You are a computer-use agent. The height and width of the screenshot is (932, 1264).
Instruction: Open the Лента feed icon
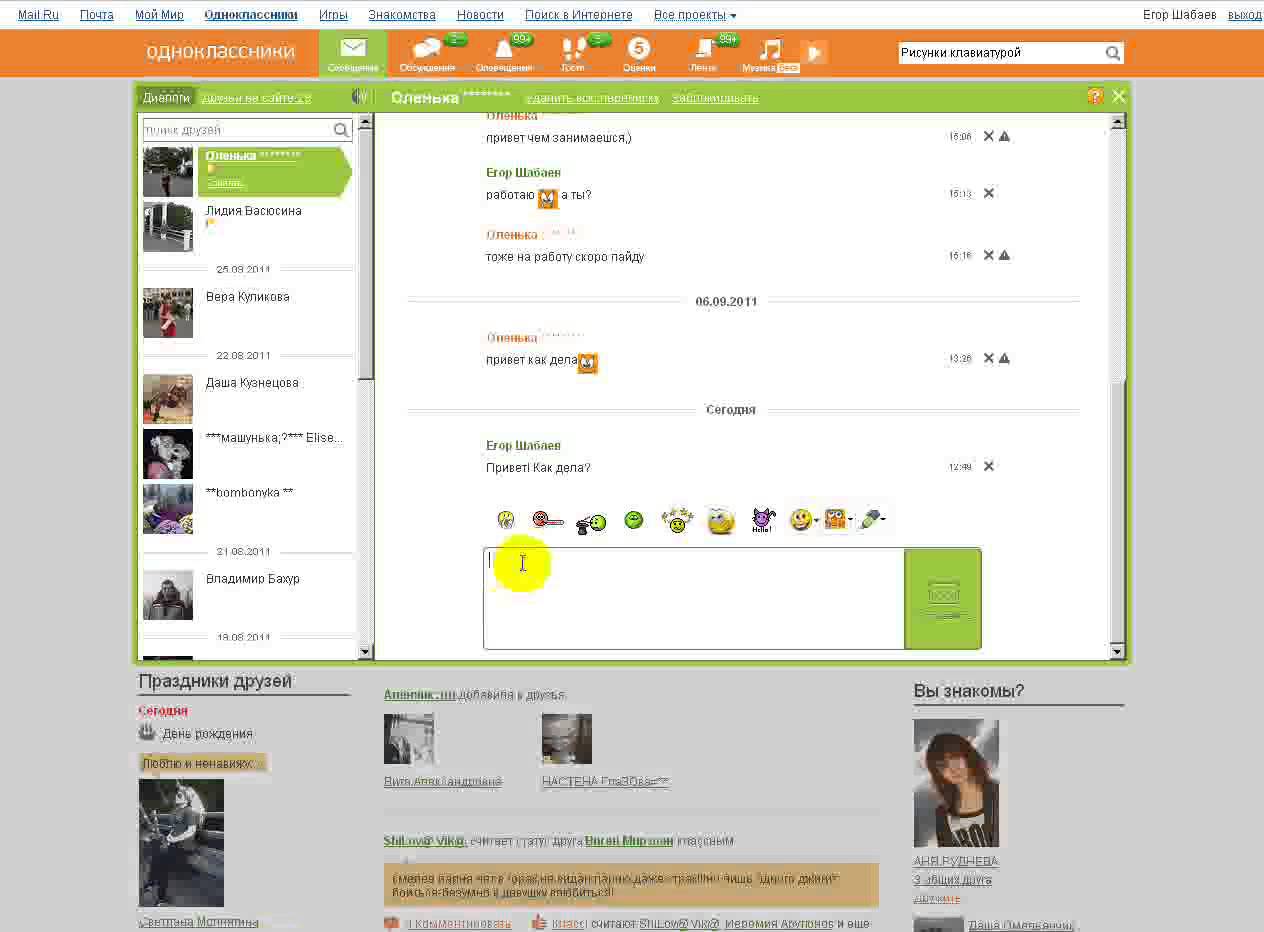pyautogui.click(x=705, y=52)
